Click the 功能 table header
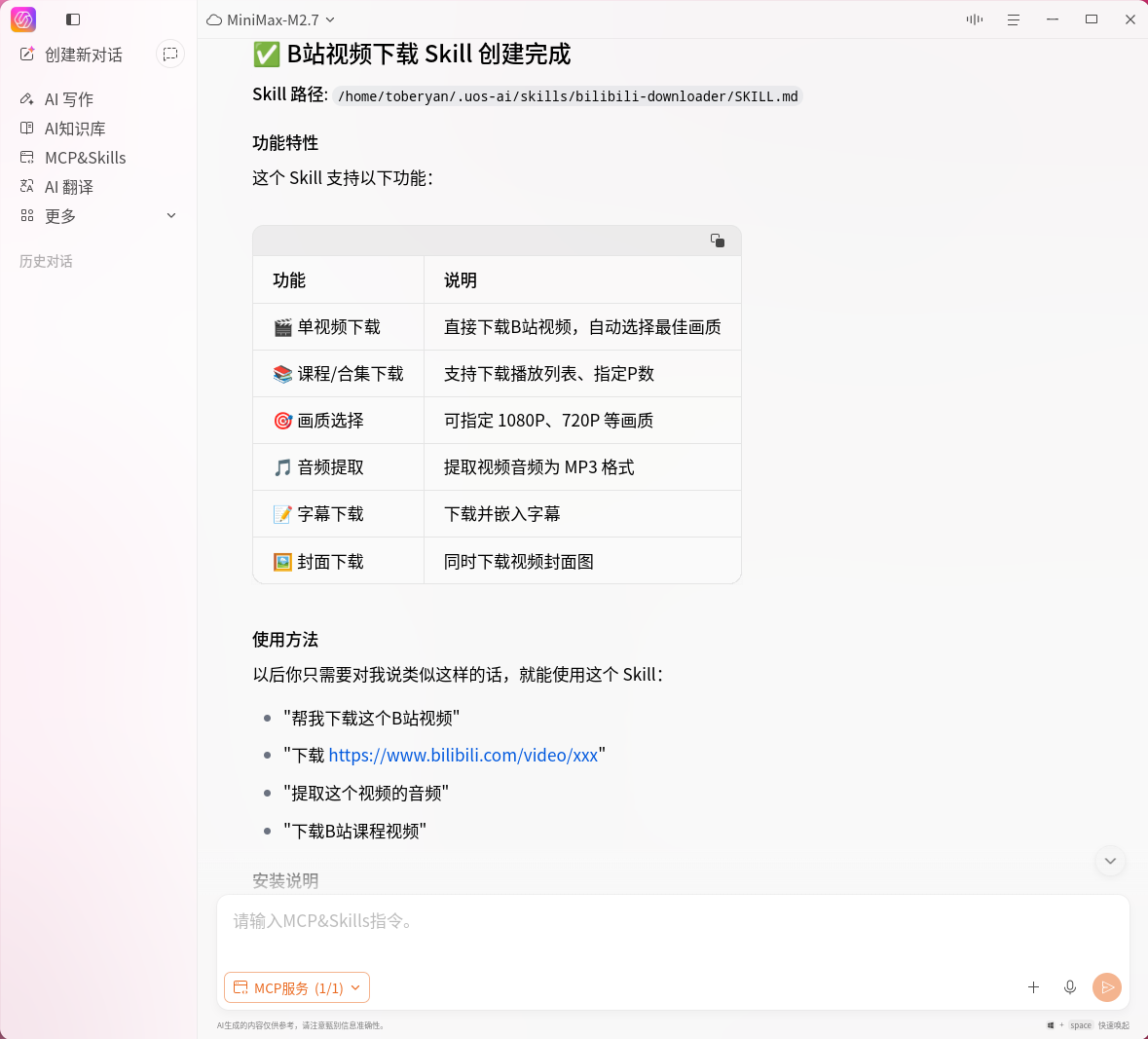 coord(338,279)
